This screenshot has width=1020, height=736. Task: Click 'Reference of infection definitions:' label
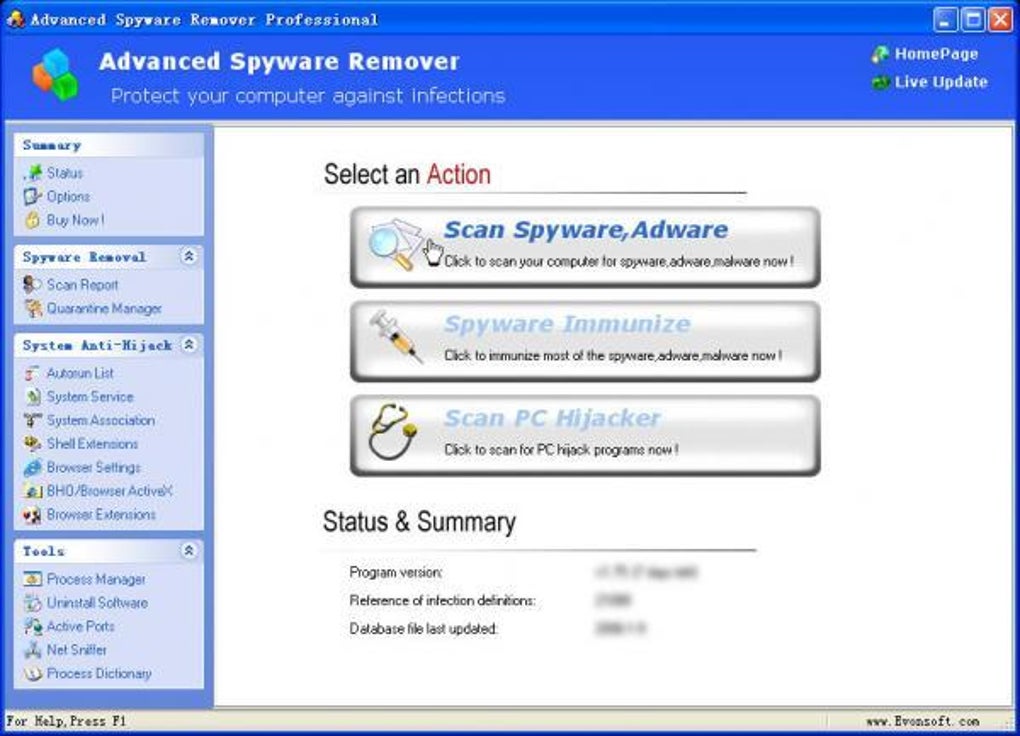pos(442,600)
